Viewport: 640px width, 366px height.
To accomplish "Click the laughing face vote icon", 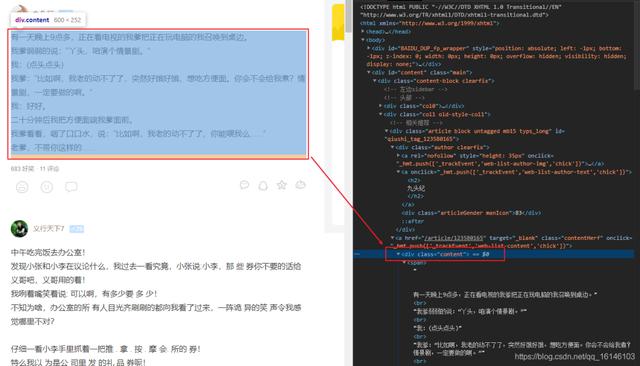I will [22, 187].
